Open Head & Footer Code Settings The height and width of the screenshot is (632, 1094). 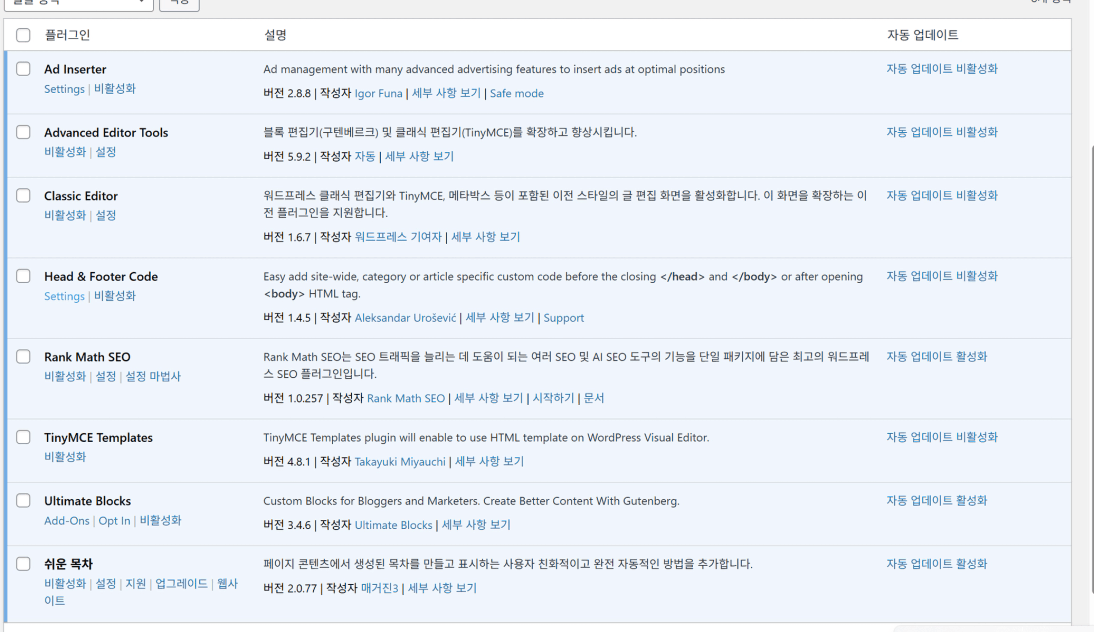(64, 296)
